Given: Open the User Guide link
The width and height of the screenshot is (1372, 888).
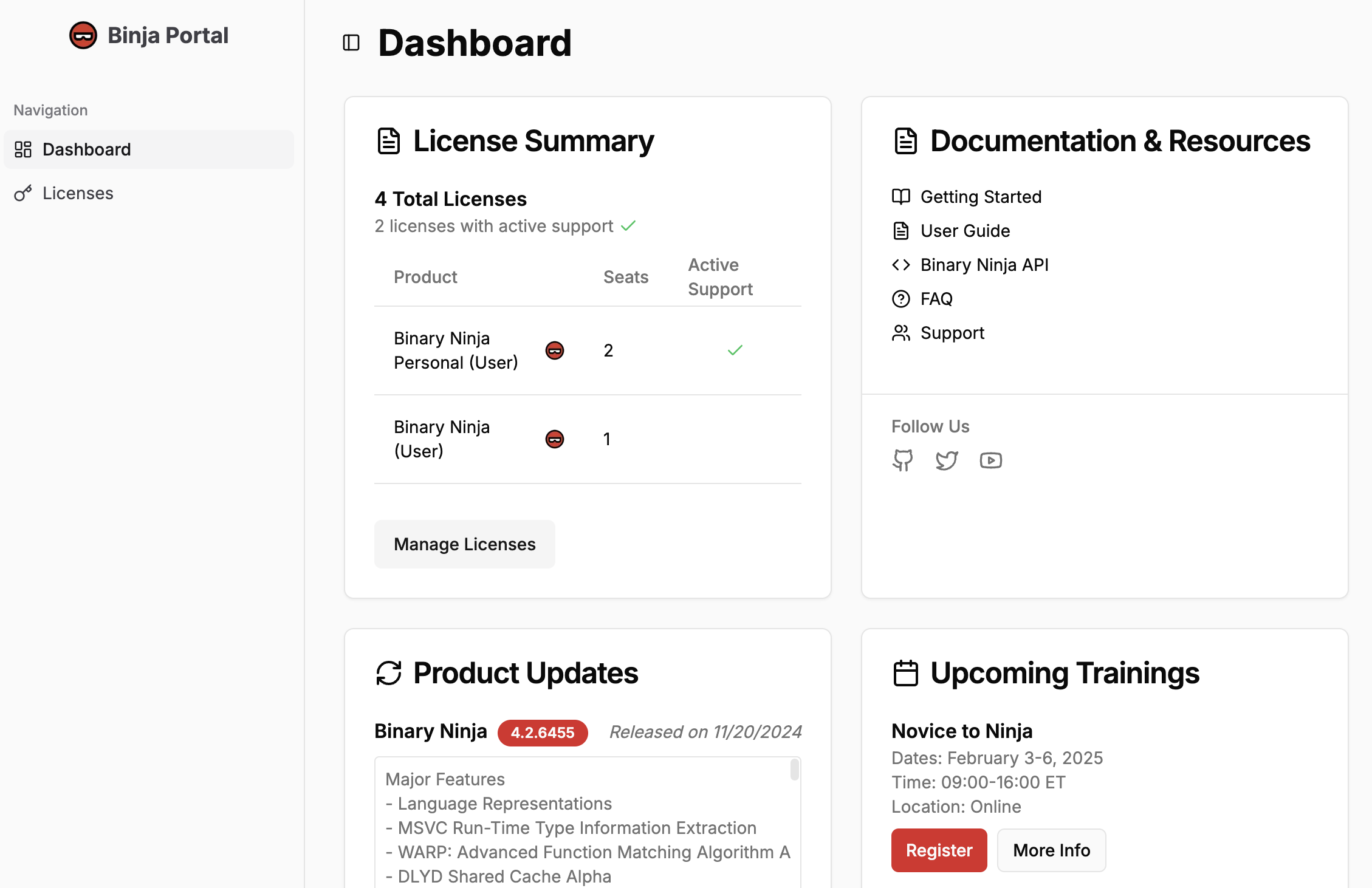Looking at the screenshot, I should 965,231.
